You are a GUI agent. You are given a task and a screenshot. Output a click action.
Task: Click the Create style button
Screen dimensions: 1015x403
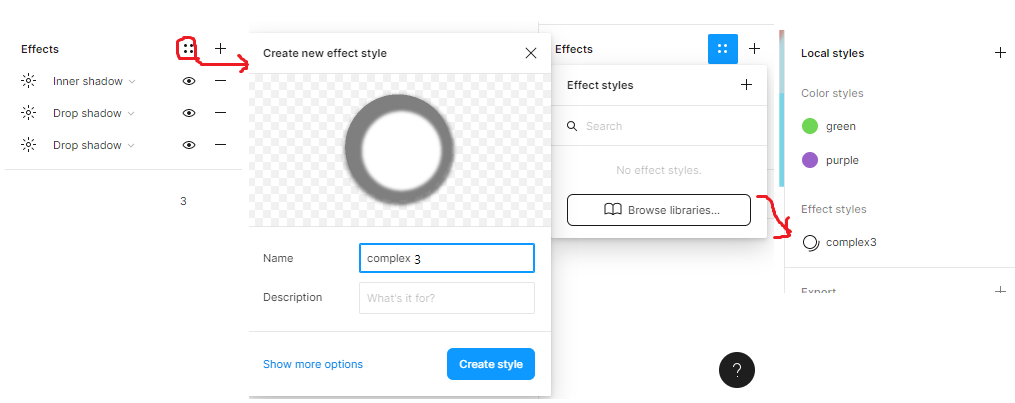click(491, 364)
